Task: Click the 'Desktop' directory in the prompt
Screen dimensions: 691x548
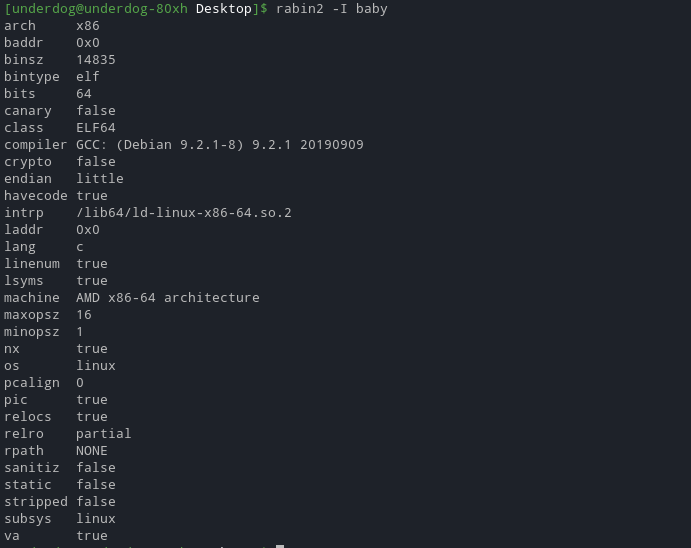Action: pos(224,9)
